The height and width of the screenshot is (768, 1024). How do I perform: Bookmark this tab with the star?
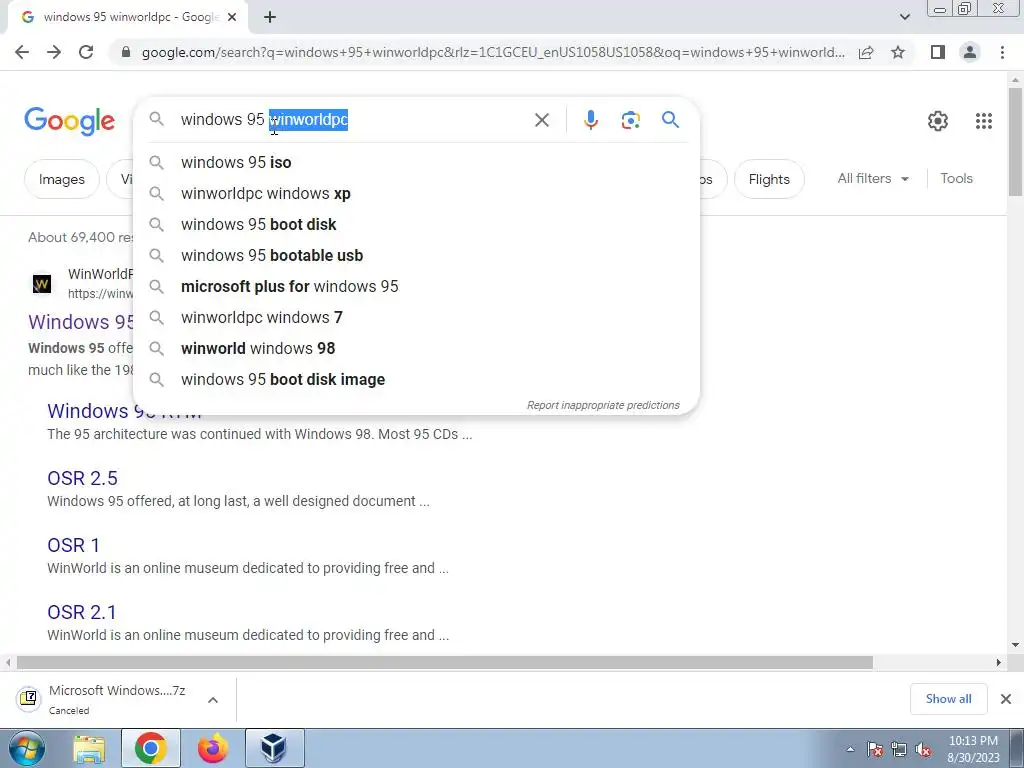pyautogui.click(x=898, y=52)
